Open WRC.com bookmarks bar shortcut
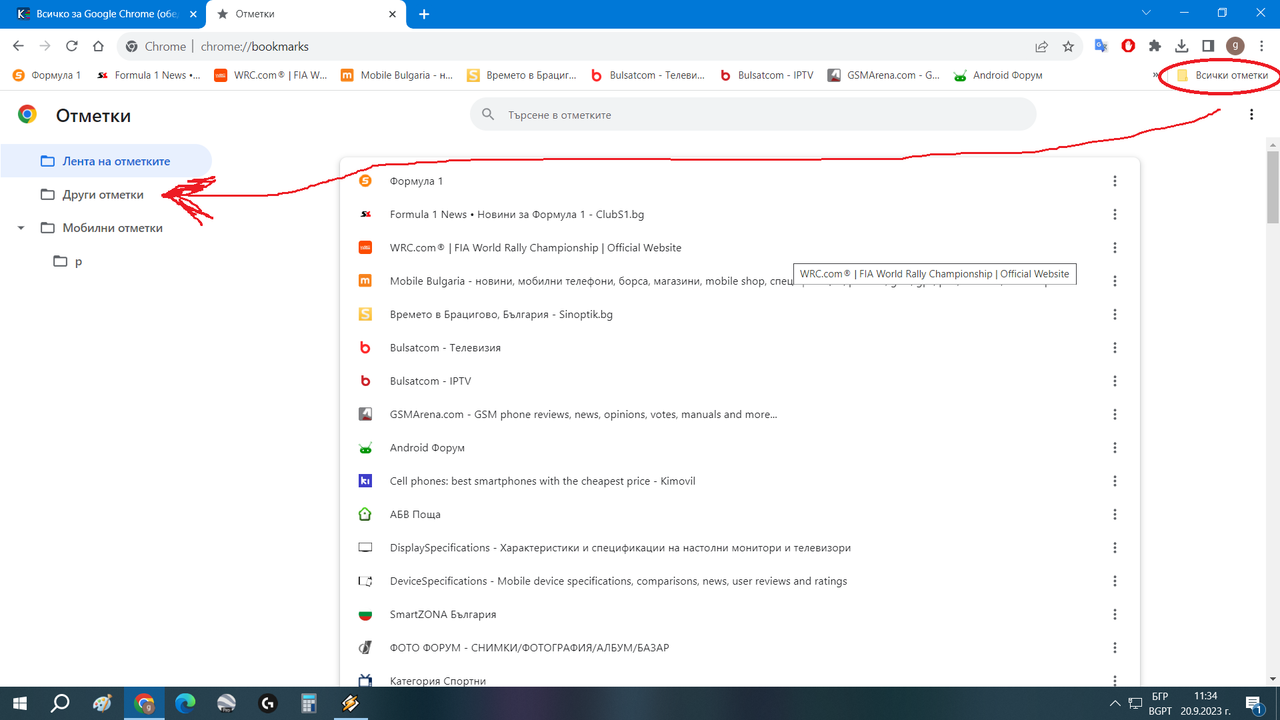1280x720 pixels. [x=271, y=75]
